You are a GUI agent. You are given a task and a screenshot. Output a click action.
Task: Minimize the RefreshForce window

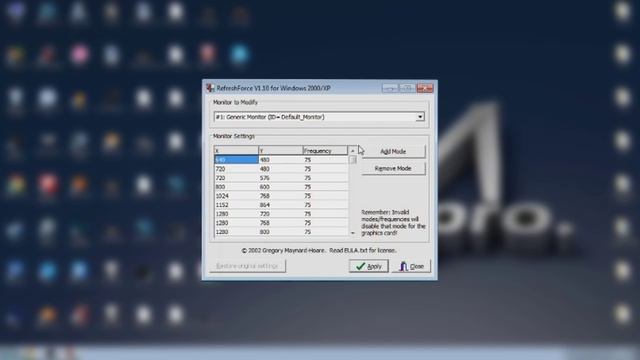point(390,88)
